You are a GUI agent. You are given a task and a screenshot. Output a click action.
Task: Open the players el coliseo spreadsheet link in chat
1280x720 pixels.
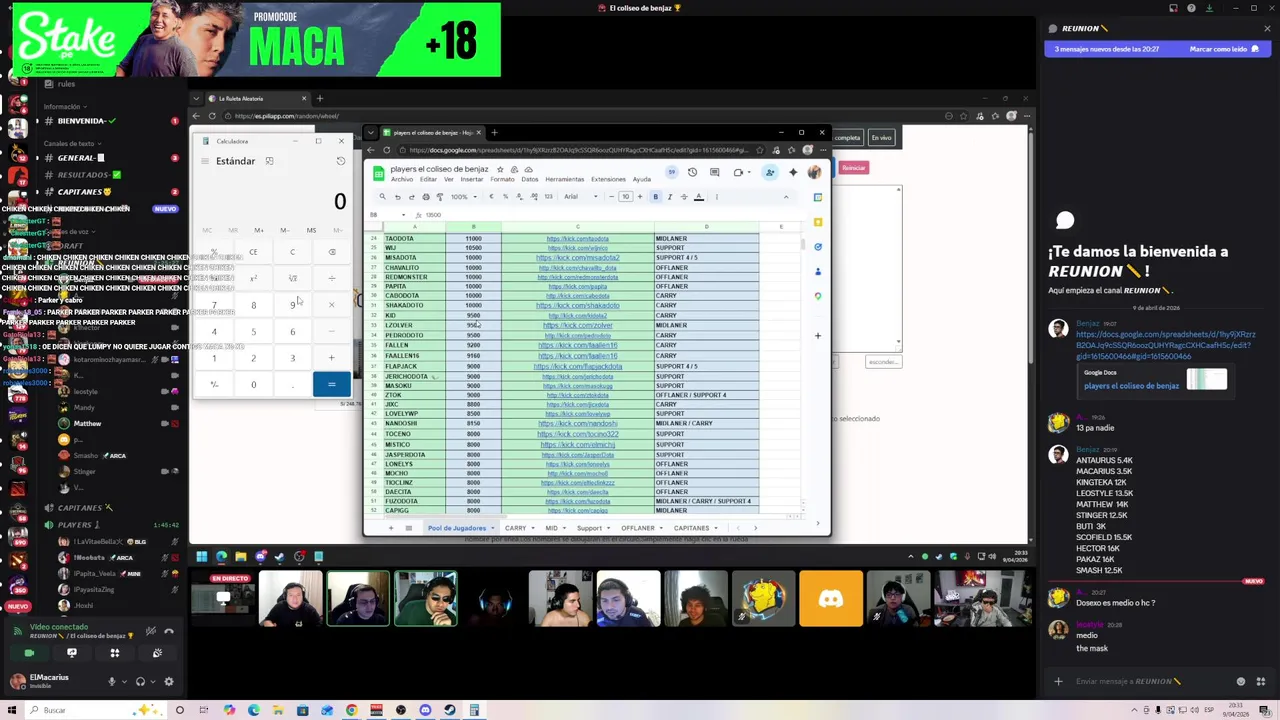point(1131,386)
